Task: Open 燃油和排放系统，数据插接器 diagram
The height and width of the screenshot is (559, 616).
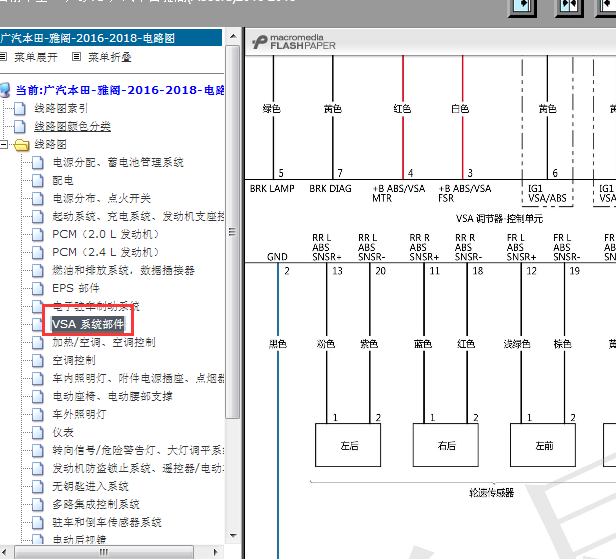Action: pos(123,270)
